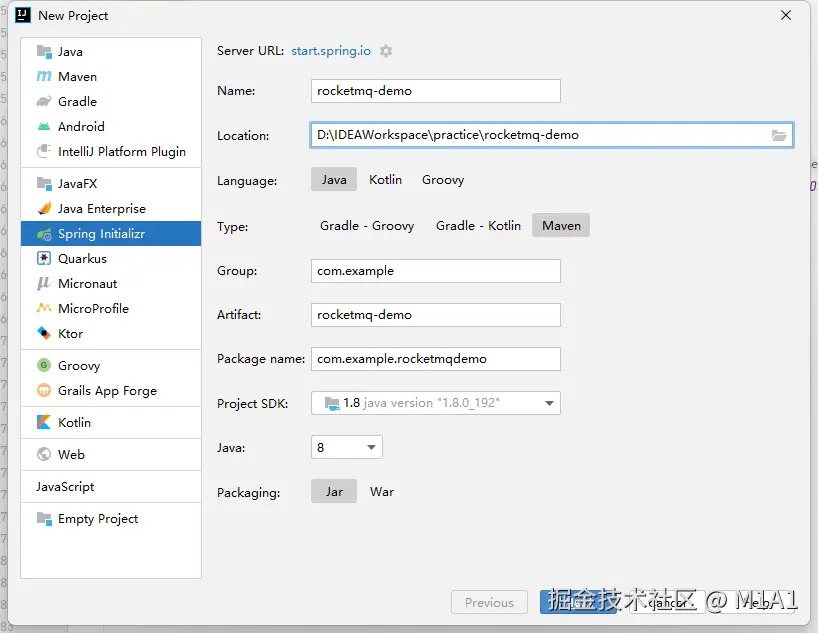Select Kotlin as the language
This screenshot has width=818, height=633.
(x=386, y=180)
